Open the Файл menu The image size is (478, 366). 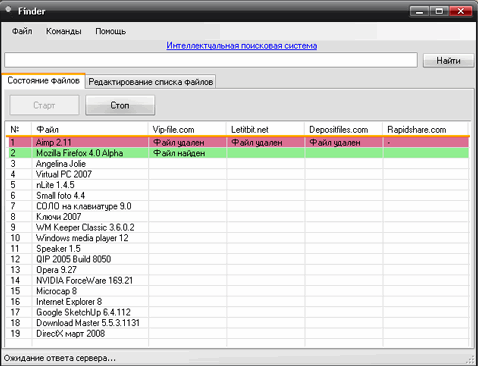(22, 31)
